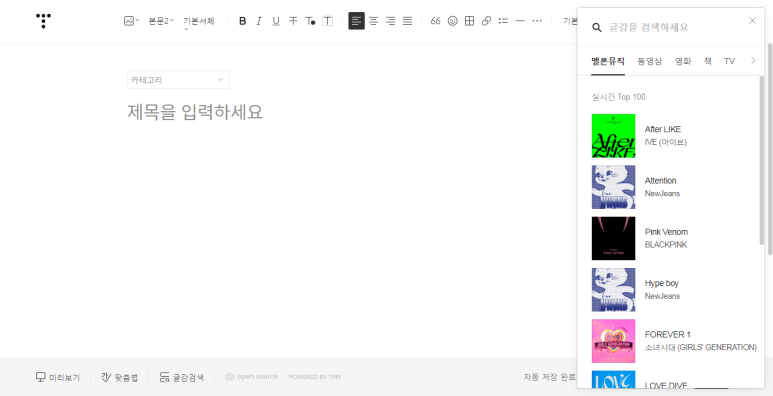Image resolution: width=773 pixels, height=396 pixels.
Task: Open the text color picker
Action: tap(310, 21)
